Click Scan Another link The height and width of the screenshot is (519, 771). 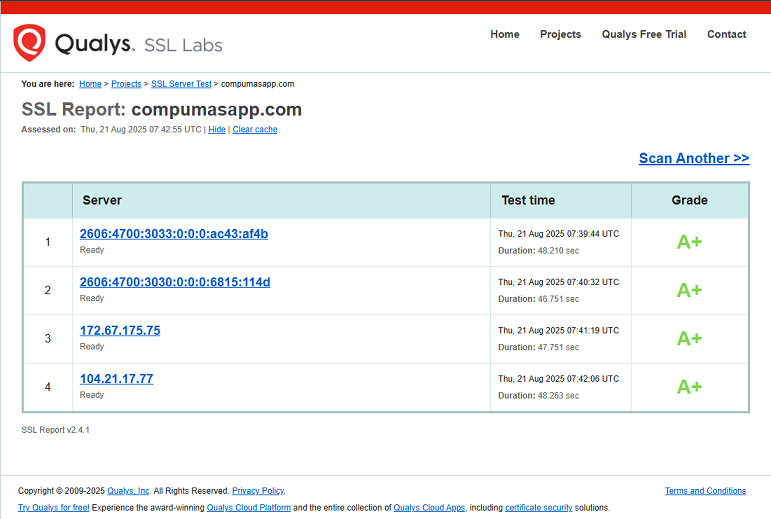pos(693,158)
